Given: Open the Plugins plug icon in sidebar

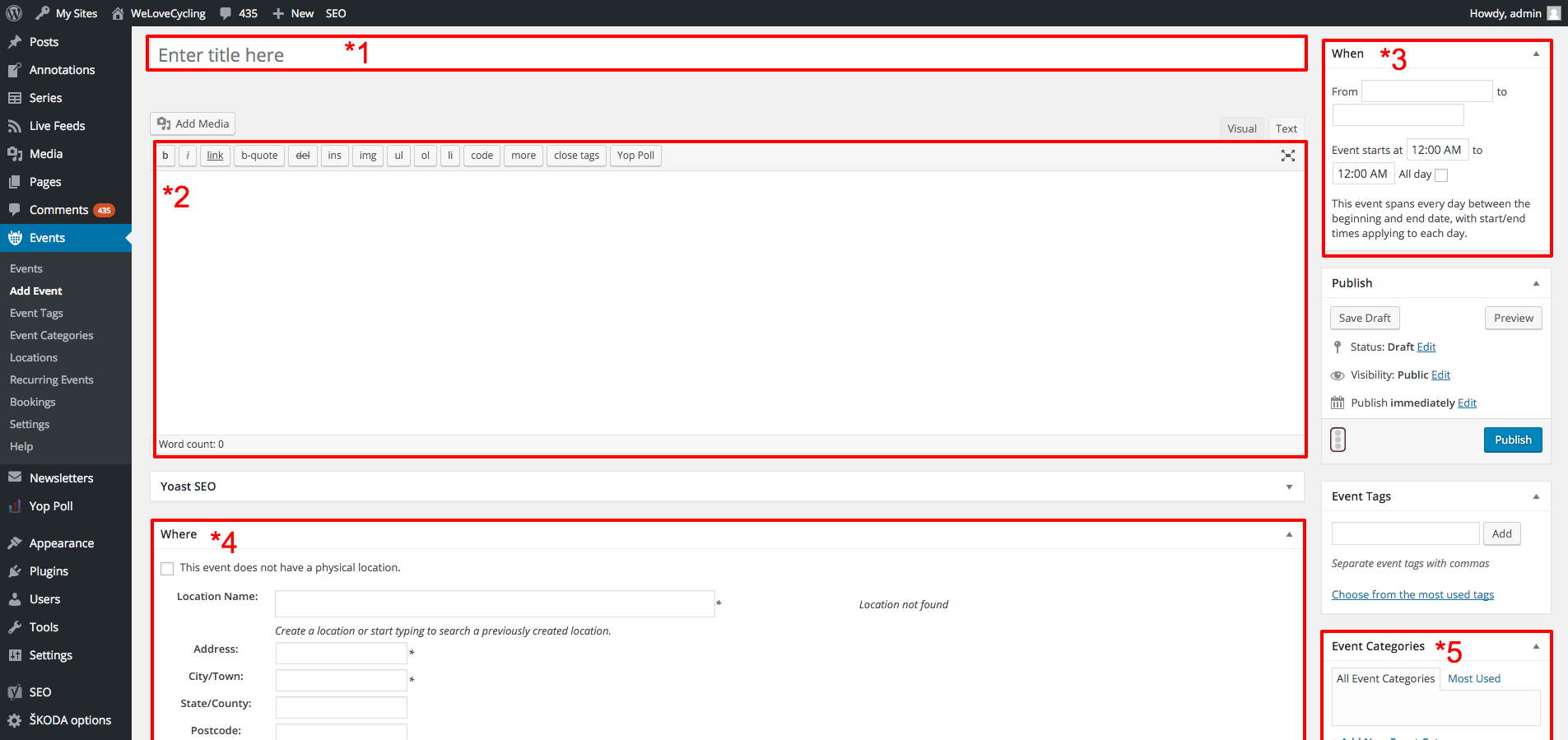Looking at the screenshot, I should point(15,571).
